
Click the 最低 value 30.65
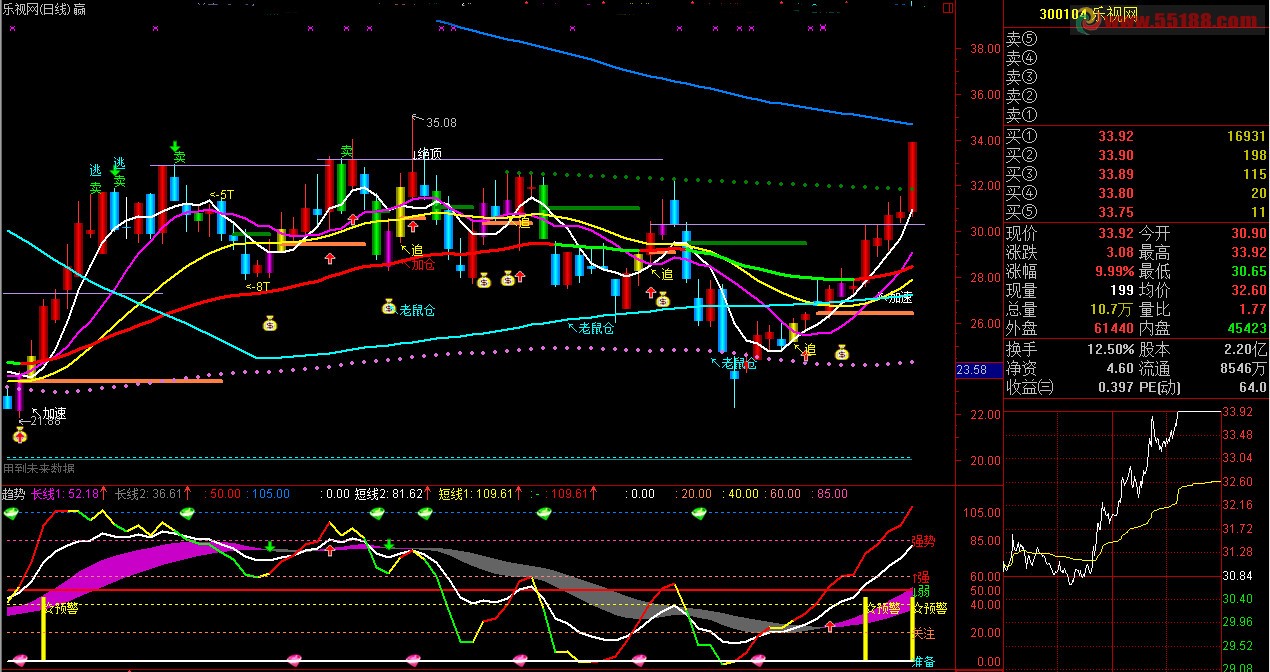click(1249, 271)
